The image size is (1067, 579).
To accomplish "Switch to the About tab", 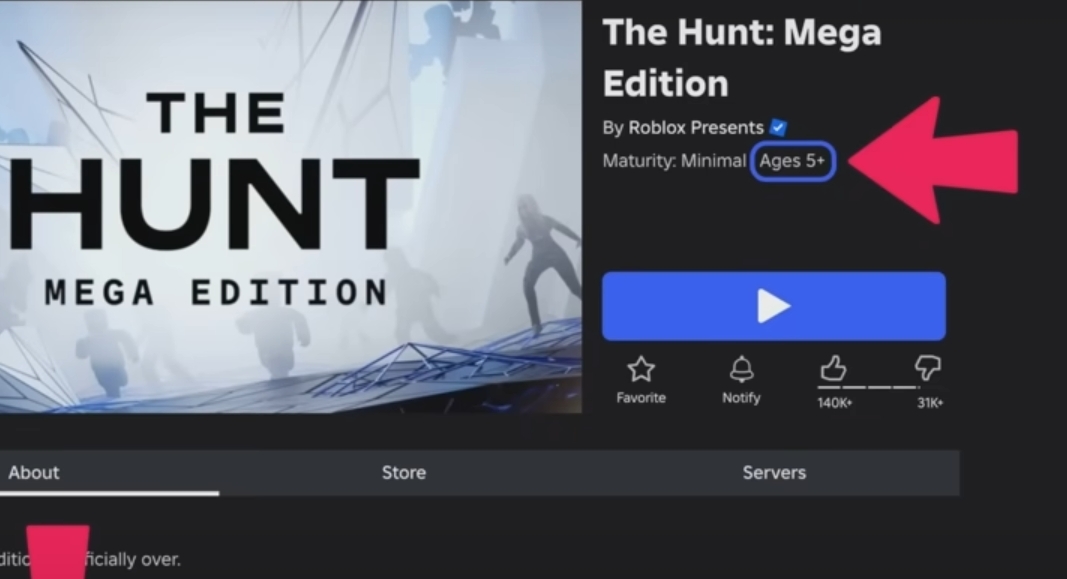I will [34, 473].
